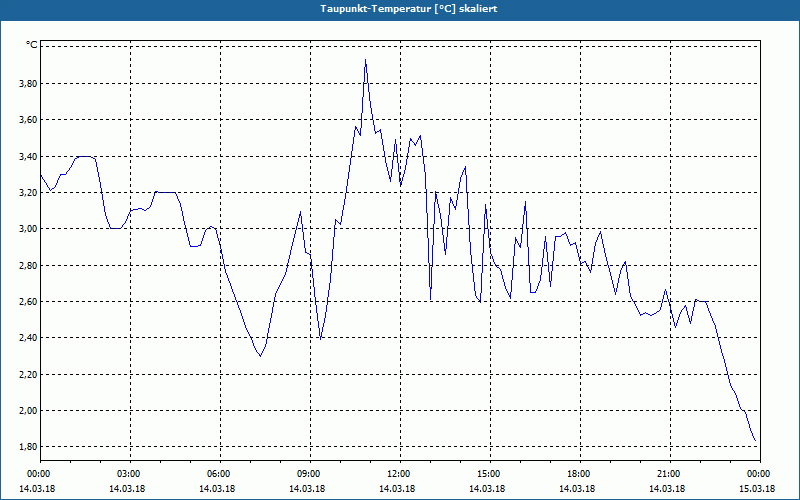Click the 3,20 y-axis value
Image resolution: width=800 pixels, height=500 pixels.
pyautogui.click(x=28, y=192)
